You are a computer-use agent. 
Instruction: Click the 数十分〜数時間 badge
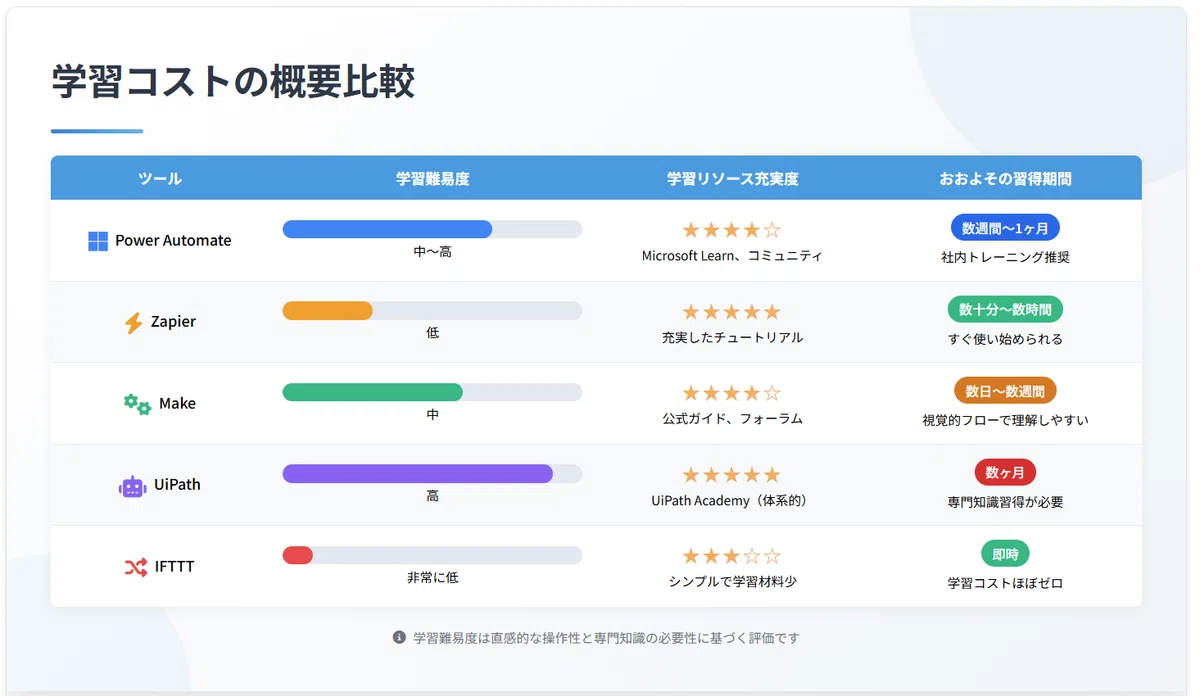1005,309
